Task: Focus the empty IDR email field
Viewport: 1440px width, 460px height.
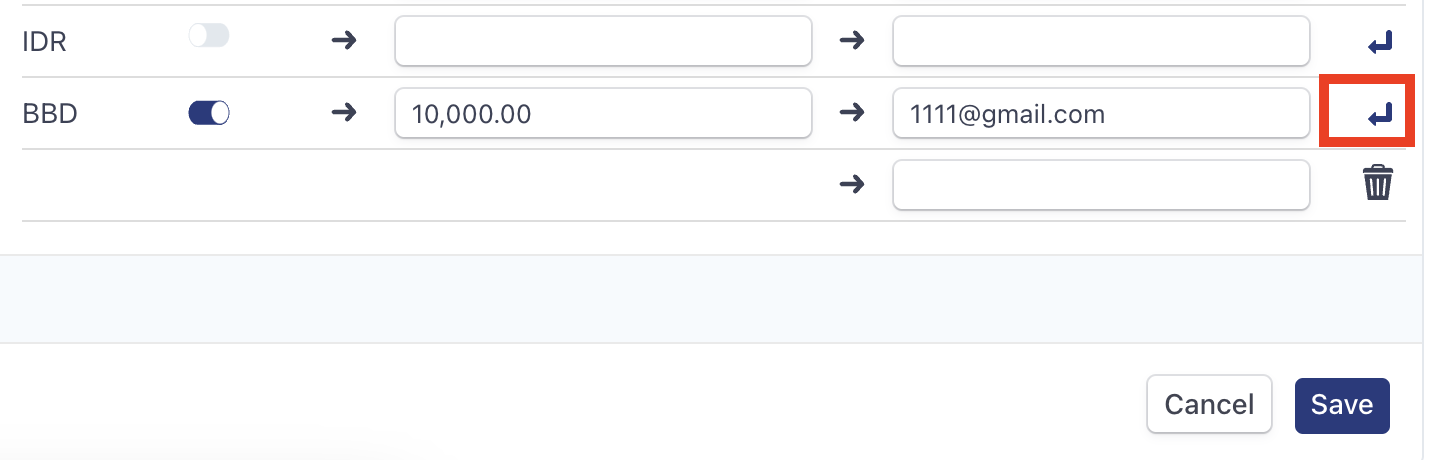Action: (1101, 41)
